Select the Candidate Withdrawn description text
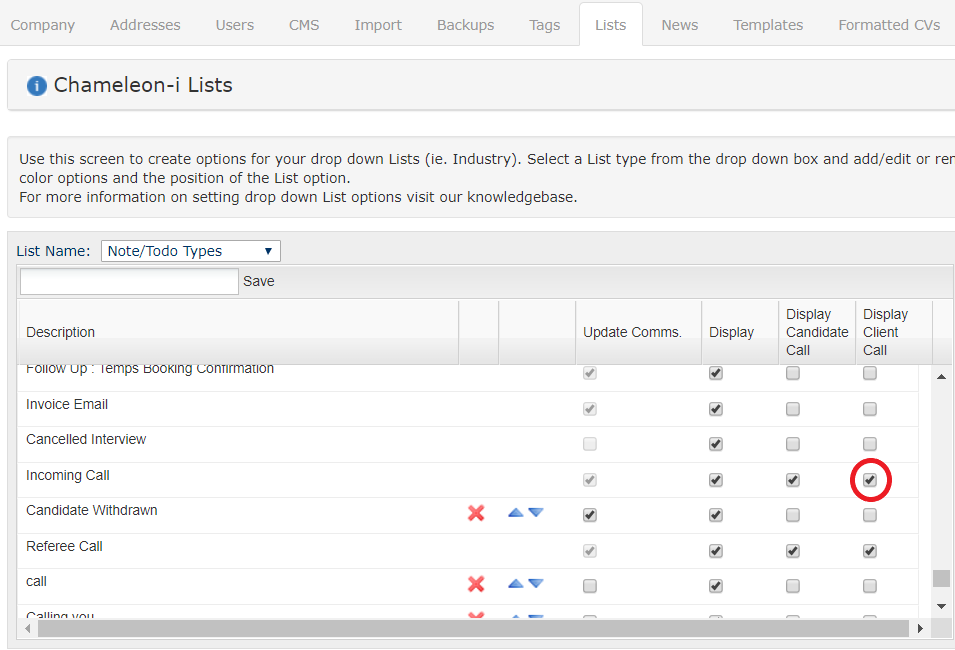Viewport: 955px width, 650px height. (91, 510)
